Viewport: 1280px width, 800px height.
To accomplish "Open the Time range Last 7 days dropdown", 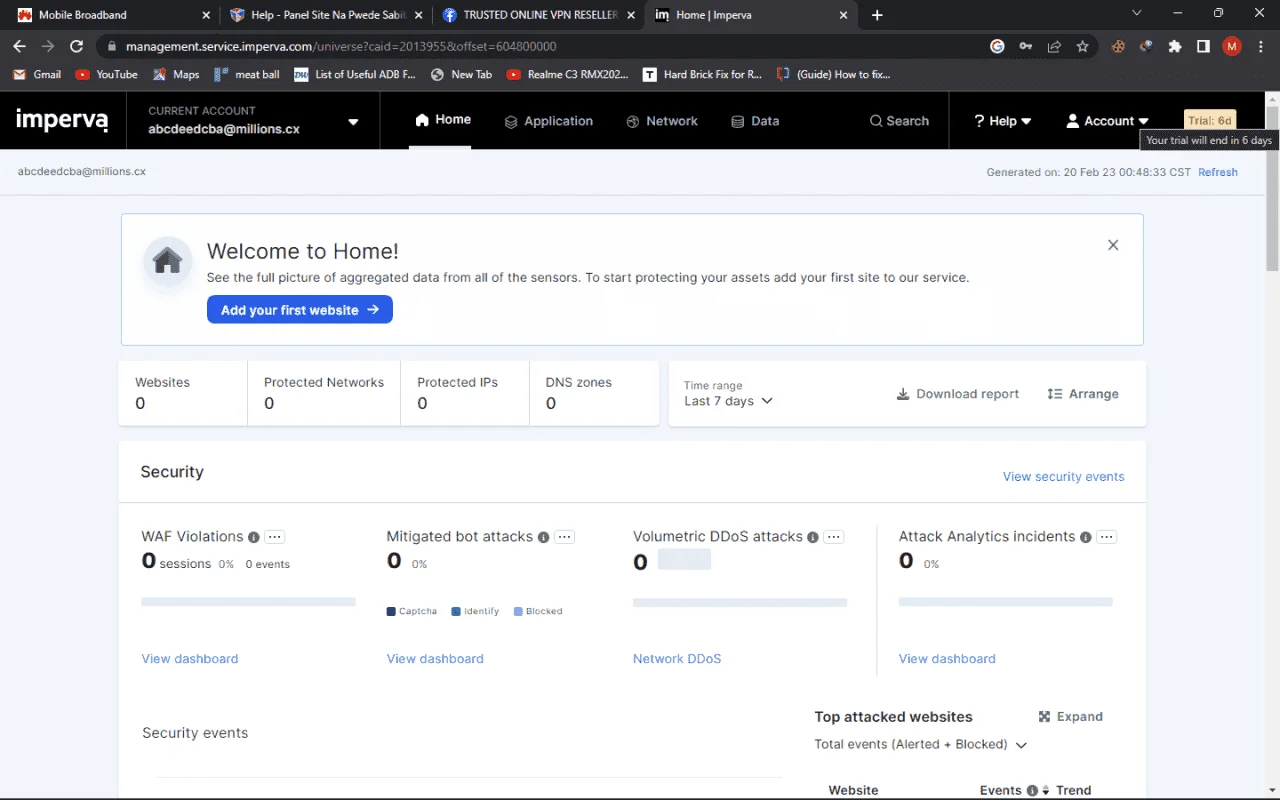I will [x=729, y=401].
